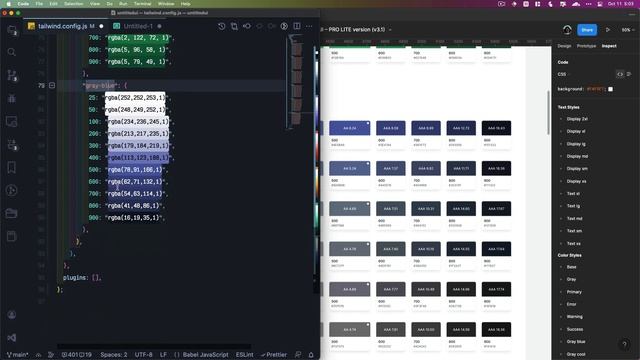Click ESLint in the status bar

(244, 355)
